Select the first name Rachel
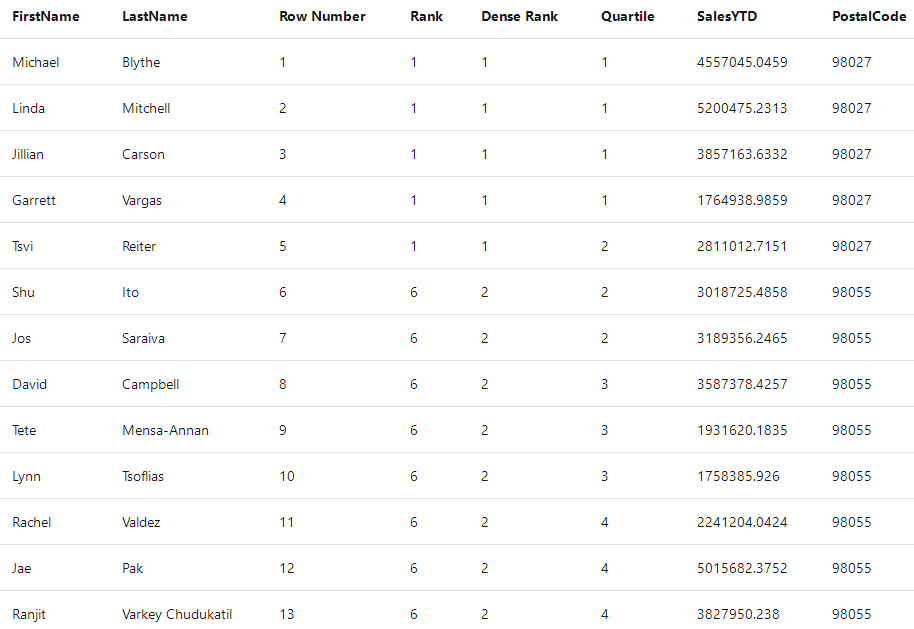This screenshot has width=914, height=629. coord(31,523)
